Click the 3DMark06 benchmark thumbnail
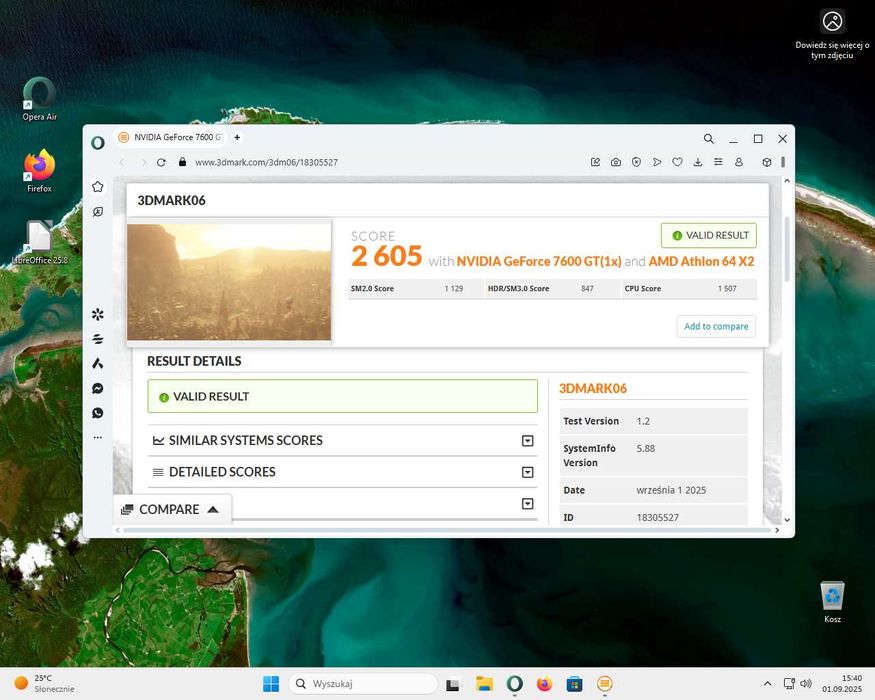The height and width of the screenshot is (700, 875). [229, 281]
